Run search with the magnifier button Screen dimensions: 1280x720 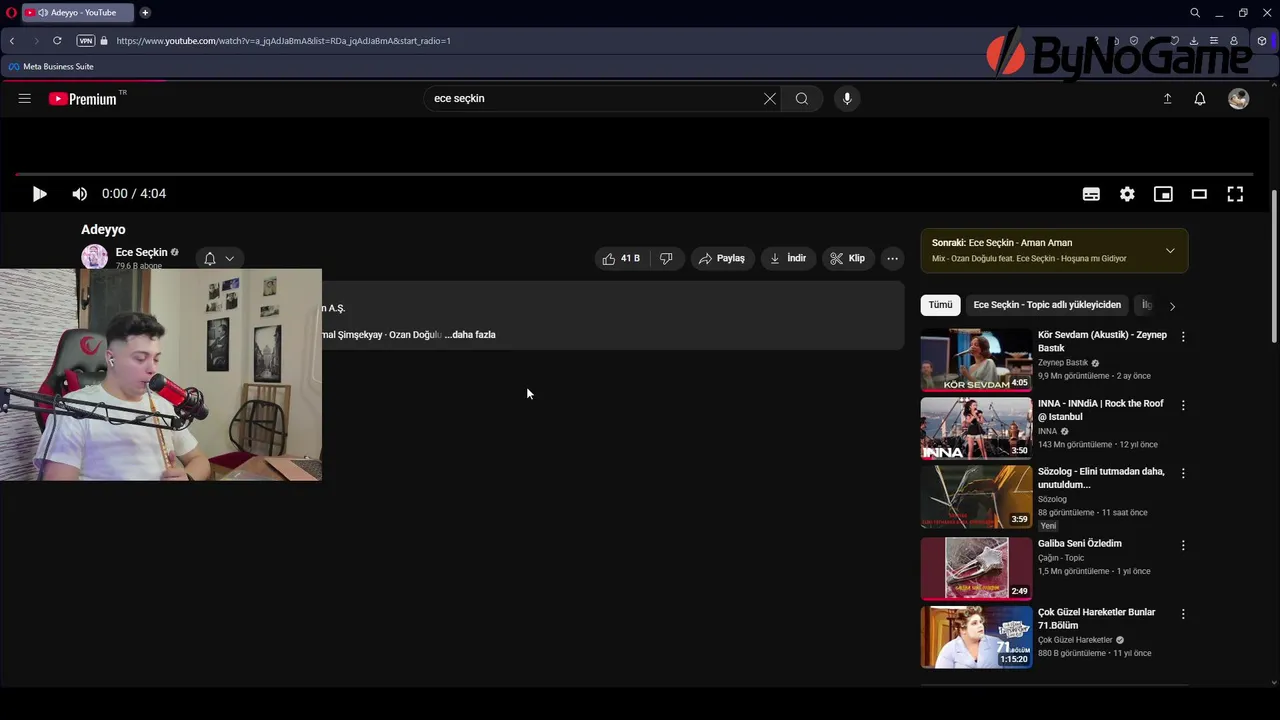802,98
